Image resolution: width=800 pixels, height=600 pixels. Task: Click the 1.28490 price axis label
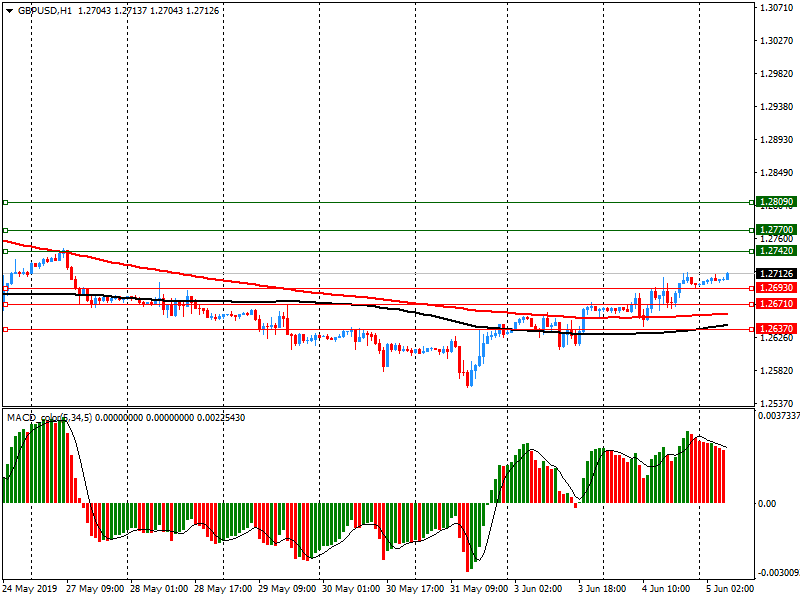777,173
